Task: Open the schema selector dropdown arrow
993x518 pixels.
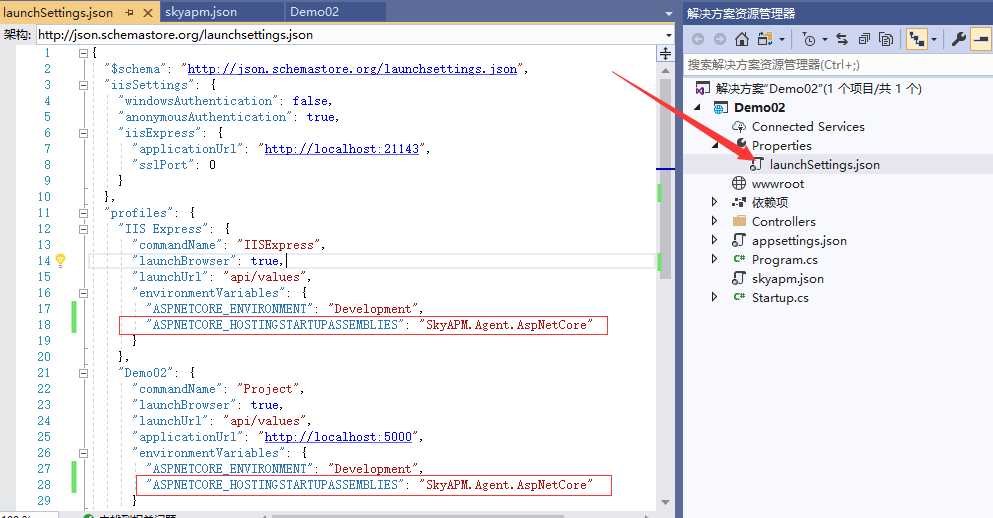Action: [669, 35]
